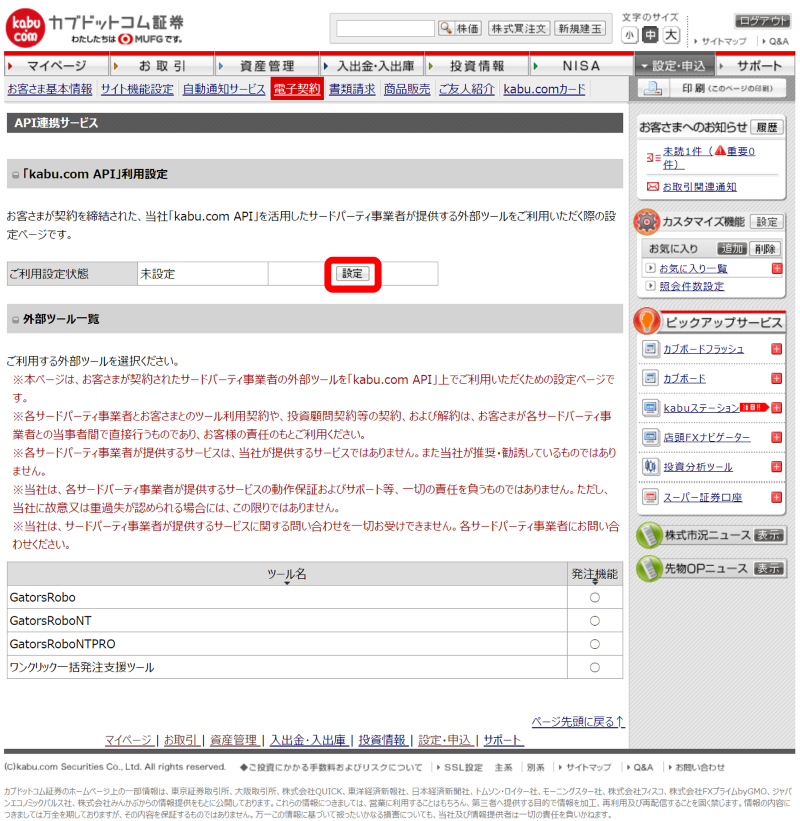Viewport: 800px width, 821px height.
Task: Open the 設定・申込 dropdown menu
Action: 674,66
